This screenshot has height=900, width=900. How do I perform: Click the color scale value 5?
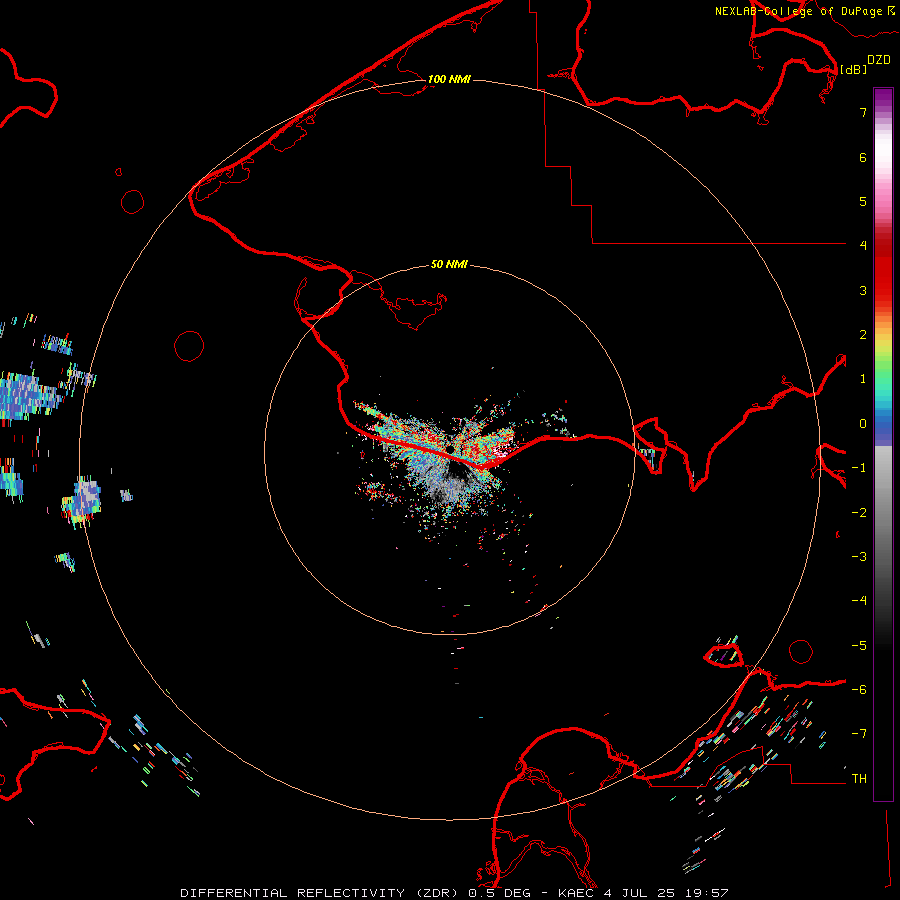click(x=863, y=201)
